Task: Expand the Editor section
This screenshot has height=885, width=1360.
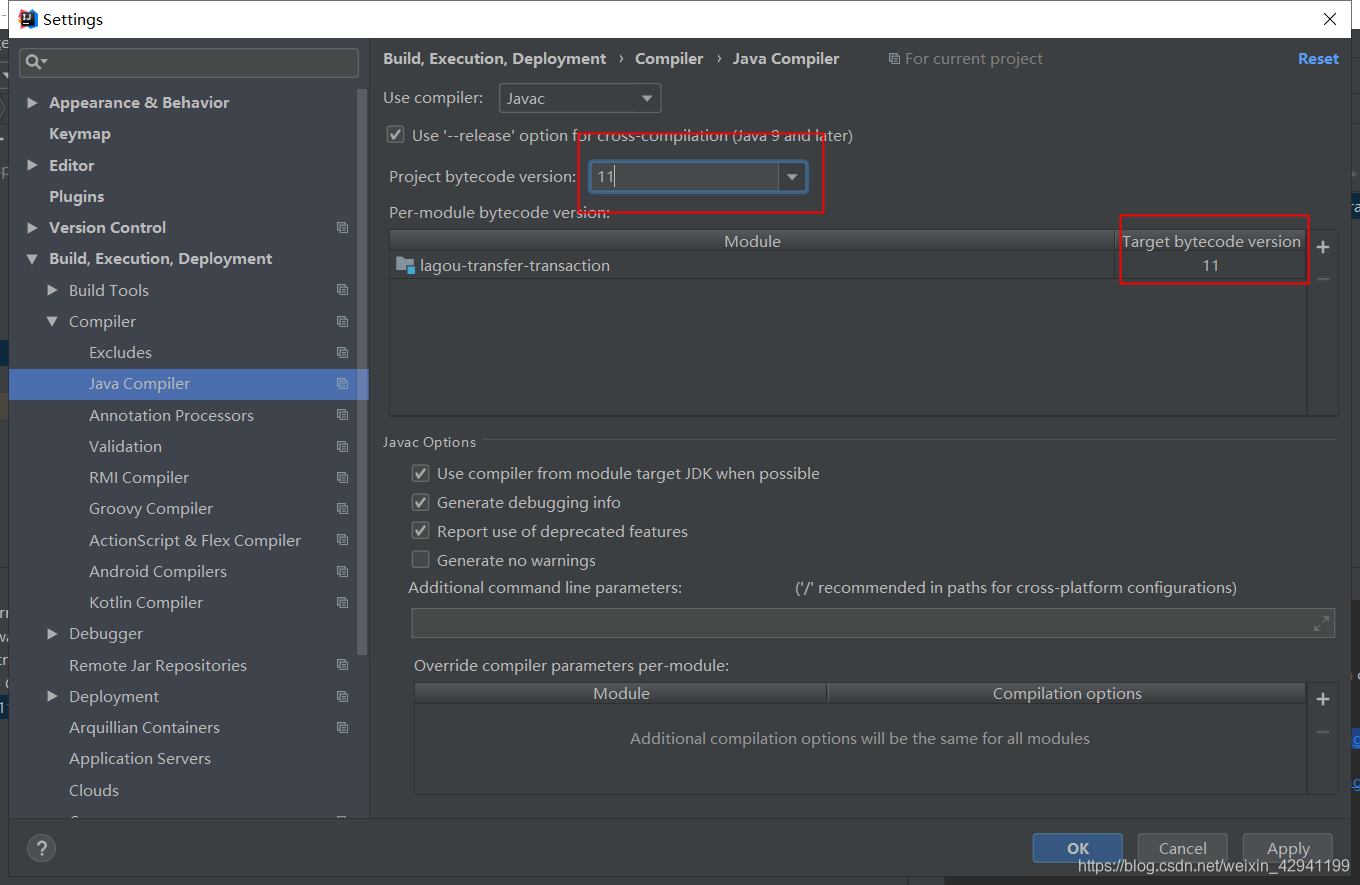Action: tap(32, 165)
